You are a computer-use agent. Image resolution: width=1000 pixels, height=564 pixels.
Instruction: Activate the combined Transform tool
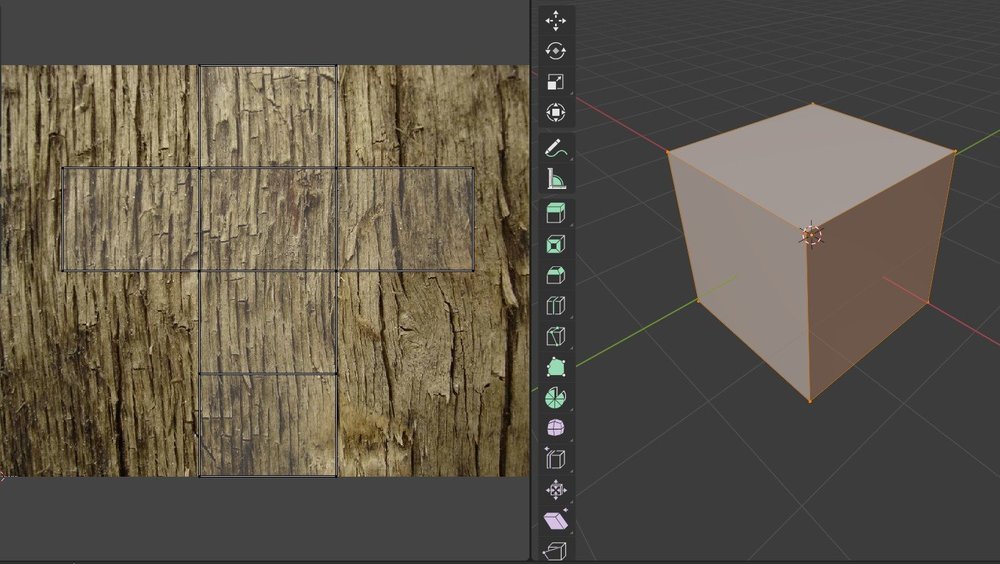click(x=556, y=113)
